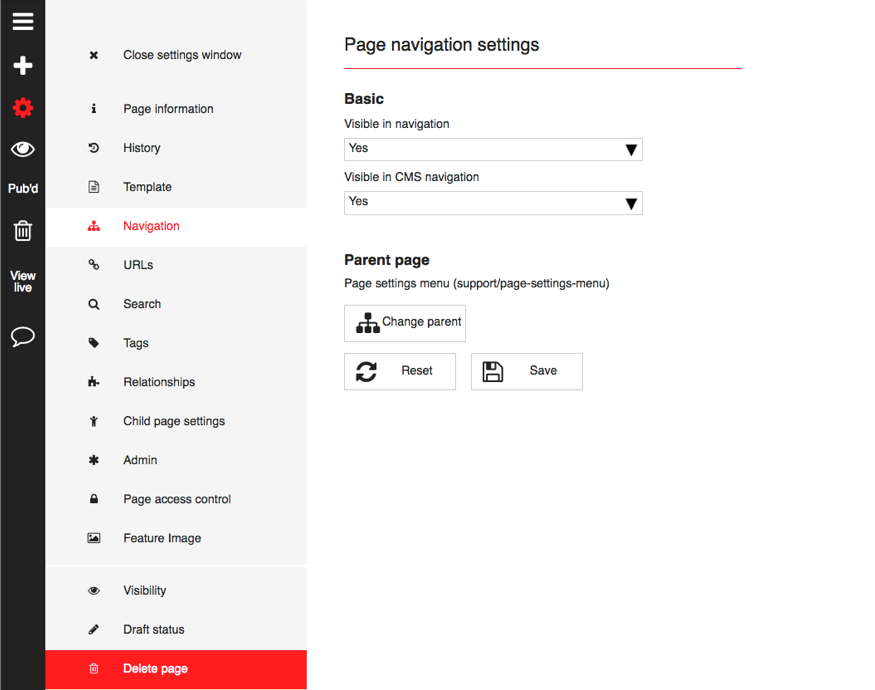Click the floppy disk icon on Save
Screen dimensions: 875x690
[x=493, y=371]
